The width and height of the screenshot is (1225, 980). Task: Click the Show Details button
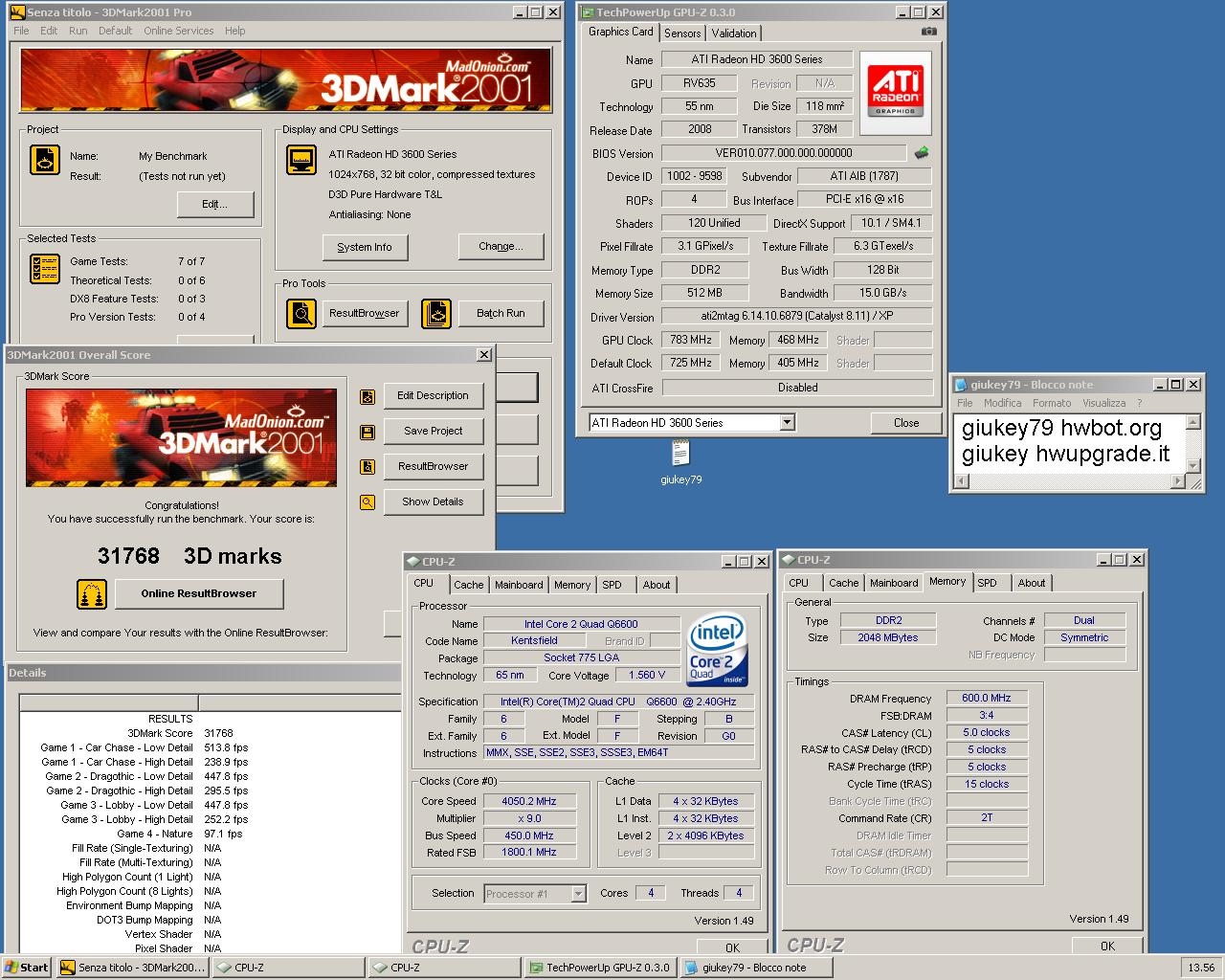point(434,502)
